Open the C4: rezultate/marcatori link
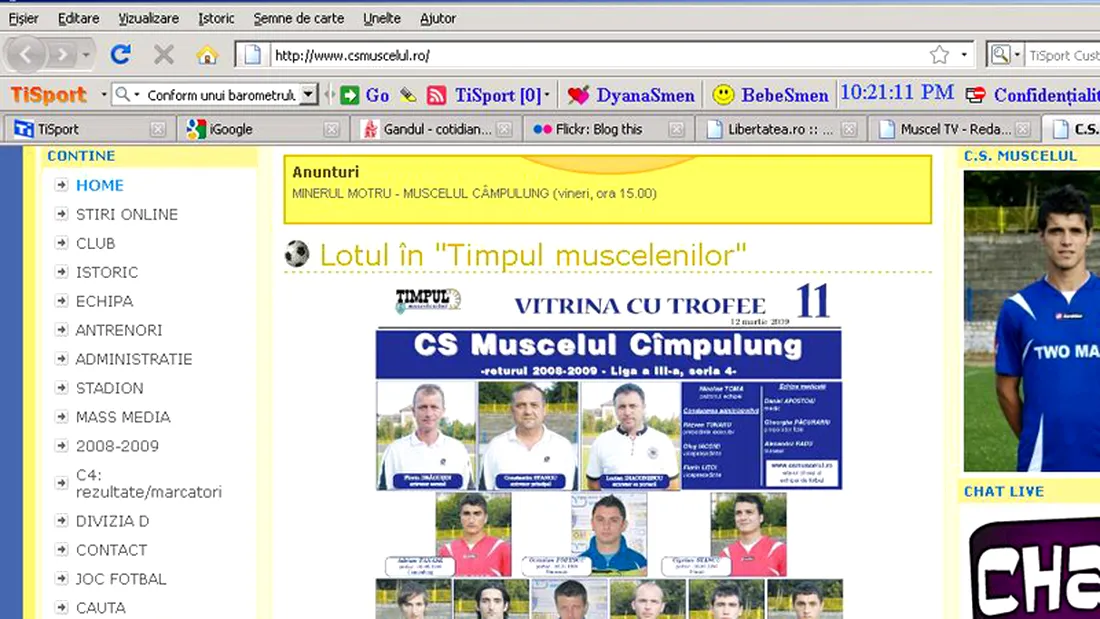1100x619 pixels. [149, 484]
